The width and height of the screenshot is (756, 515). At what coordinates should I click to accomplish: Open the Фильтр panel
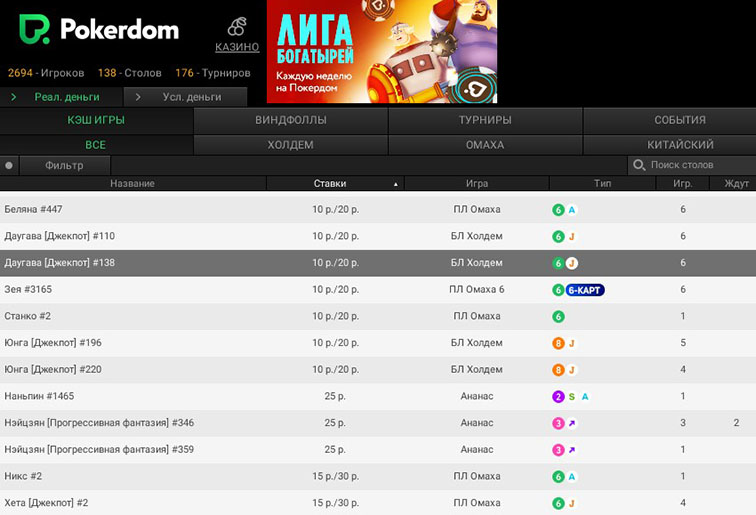tap(64, 165)
